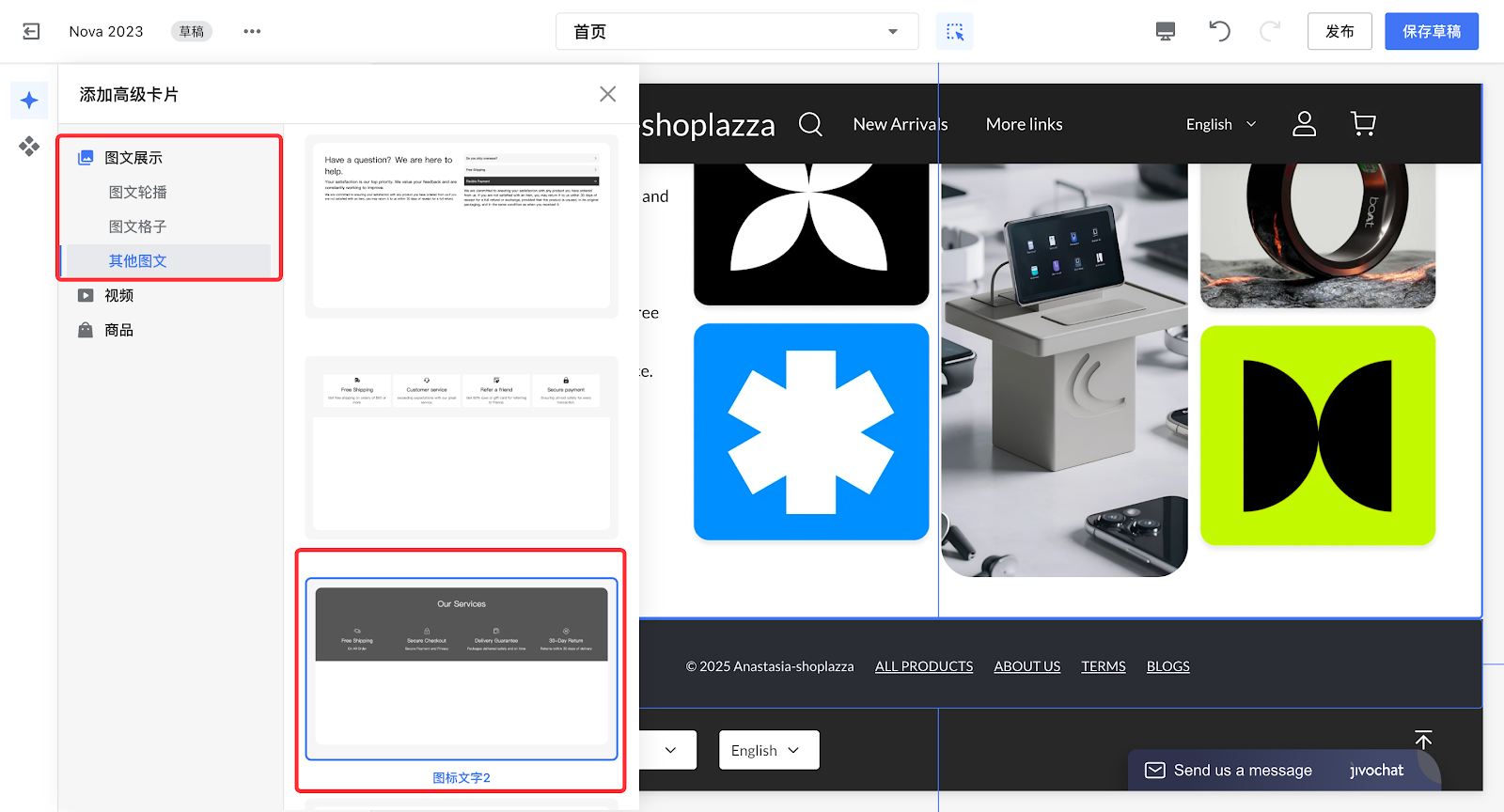Click the storefront search magnifier icon

click(810, 124)
